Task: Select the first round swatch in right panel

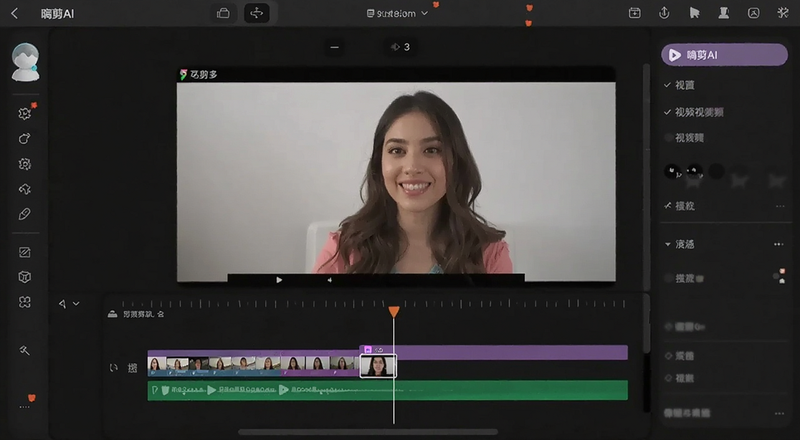Action: 672,171
